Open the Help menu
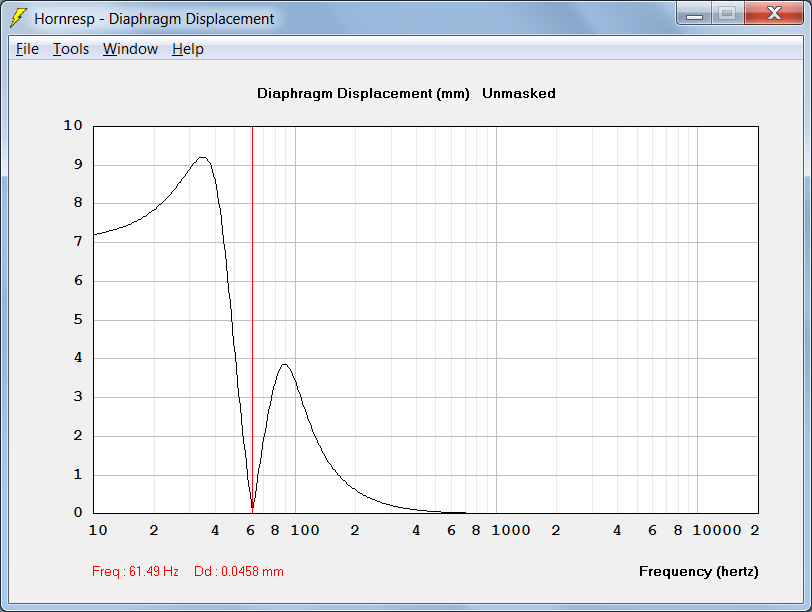 (x=187, y=49)
